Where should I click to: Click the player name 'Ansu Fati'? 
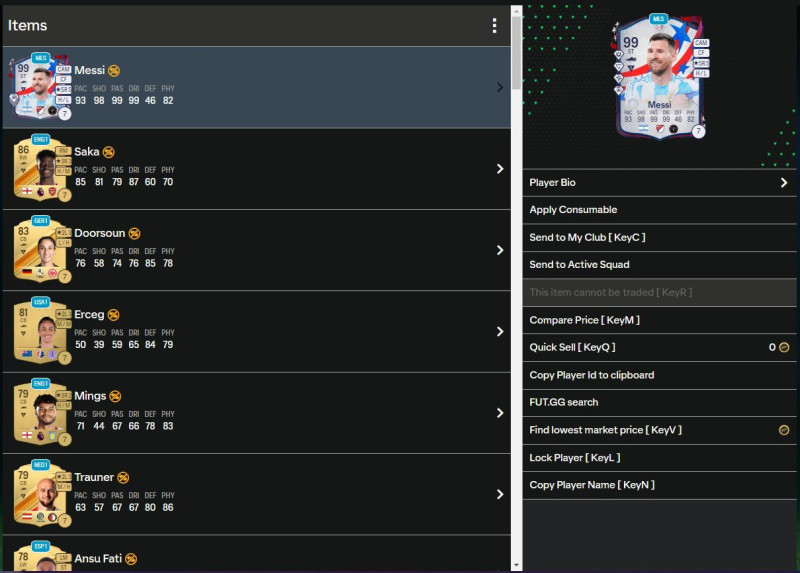pos(98,559)
